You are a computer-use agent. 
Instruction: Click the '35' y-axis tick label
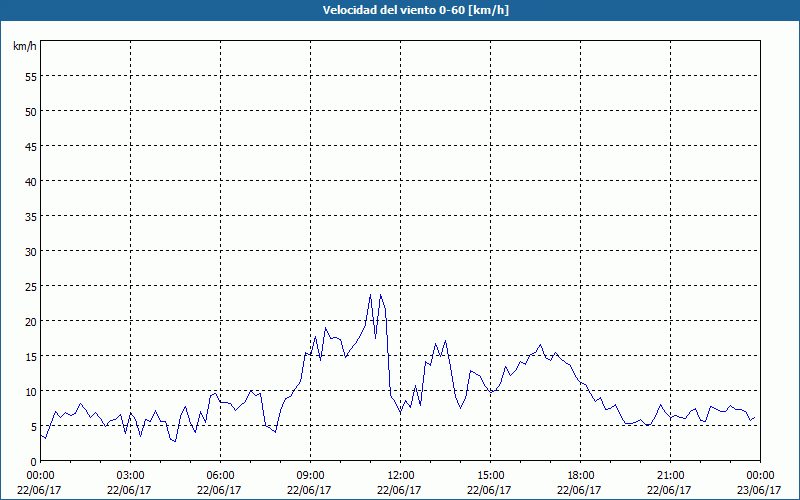31,216
